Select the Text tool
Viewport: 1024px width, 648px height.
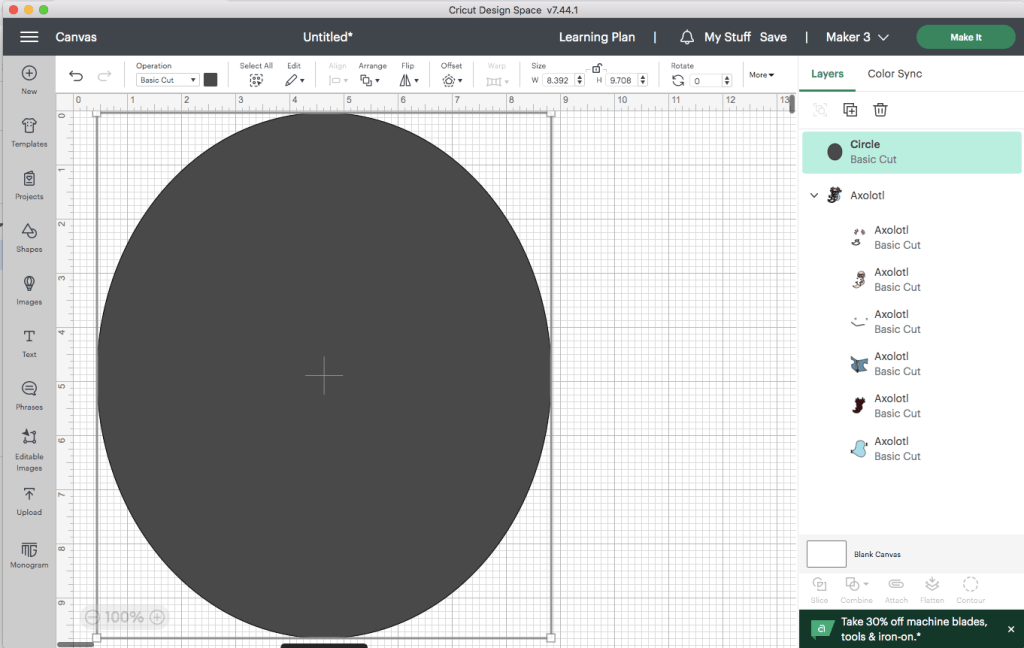pos(29,341)
